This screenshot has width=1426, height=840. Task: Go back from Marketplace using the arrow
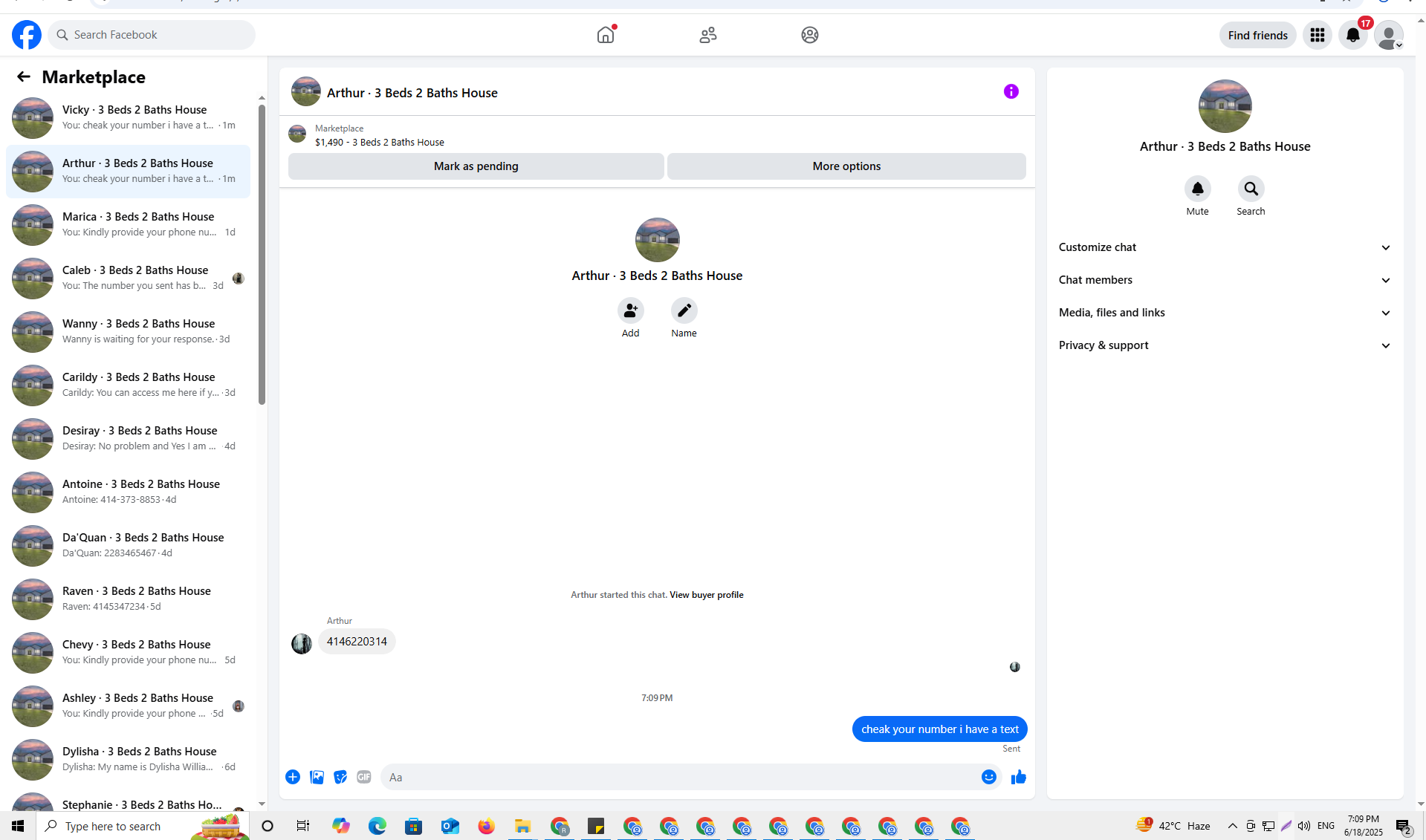(24, 76)
